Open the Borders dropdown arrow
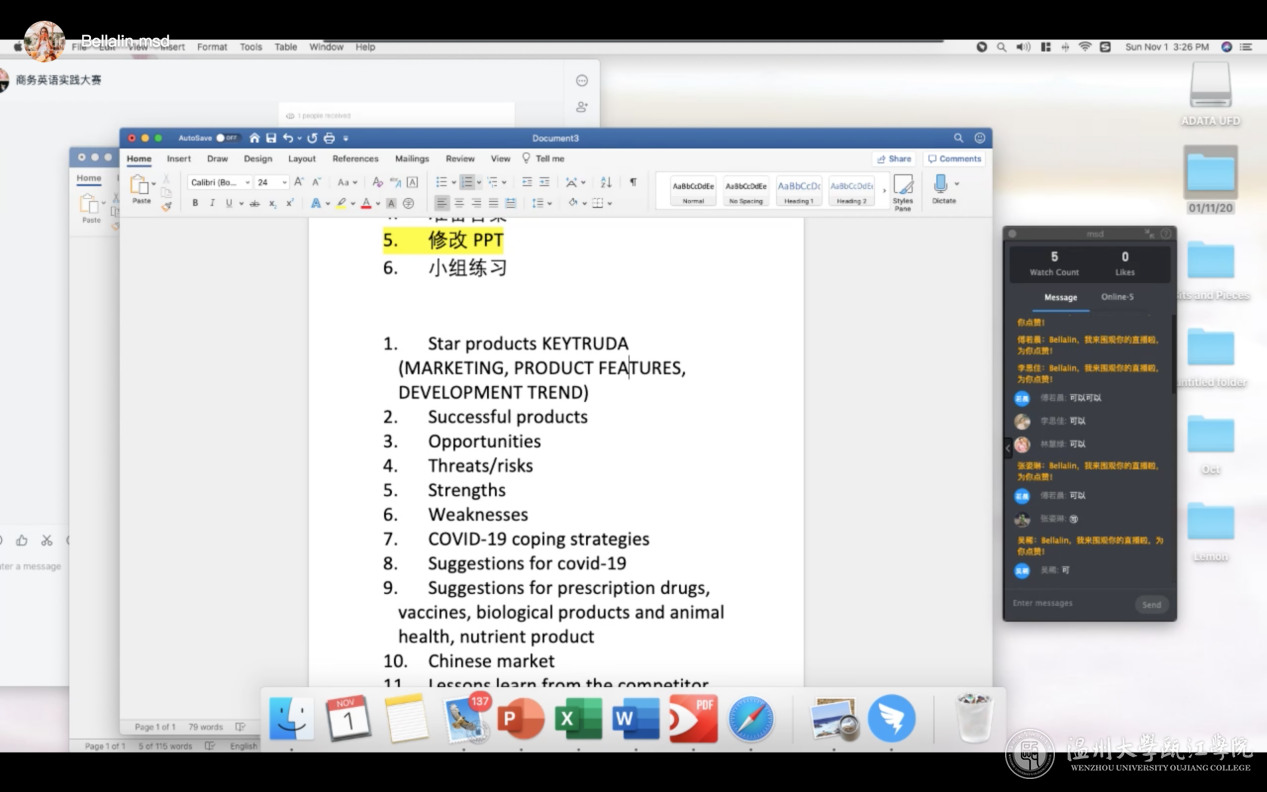1267x792 pixels. click(x=610, y=203)
